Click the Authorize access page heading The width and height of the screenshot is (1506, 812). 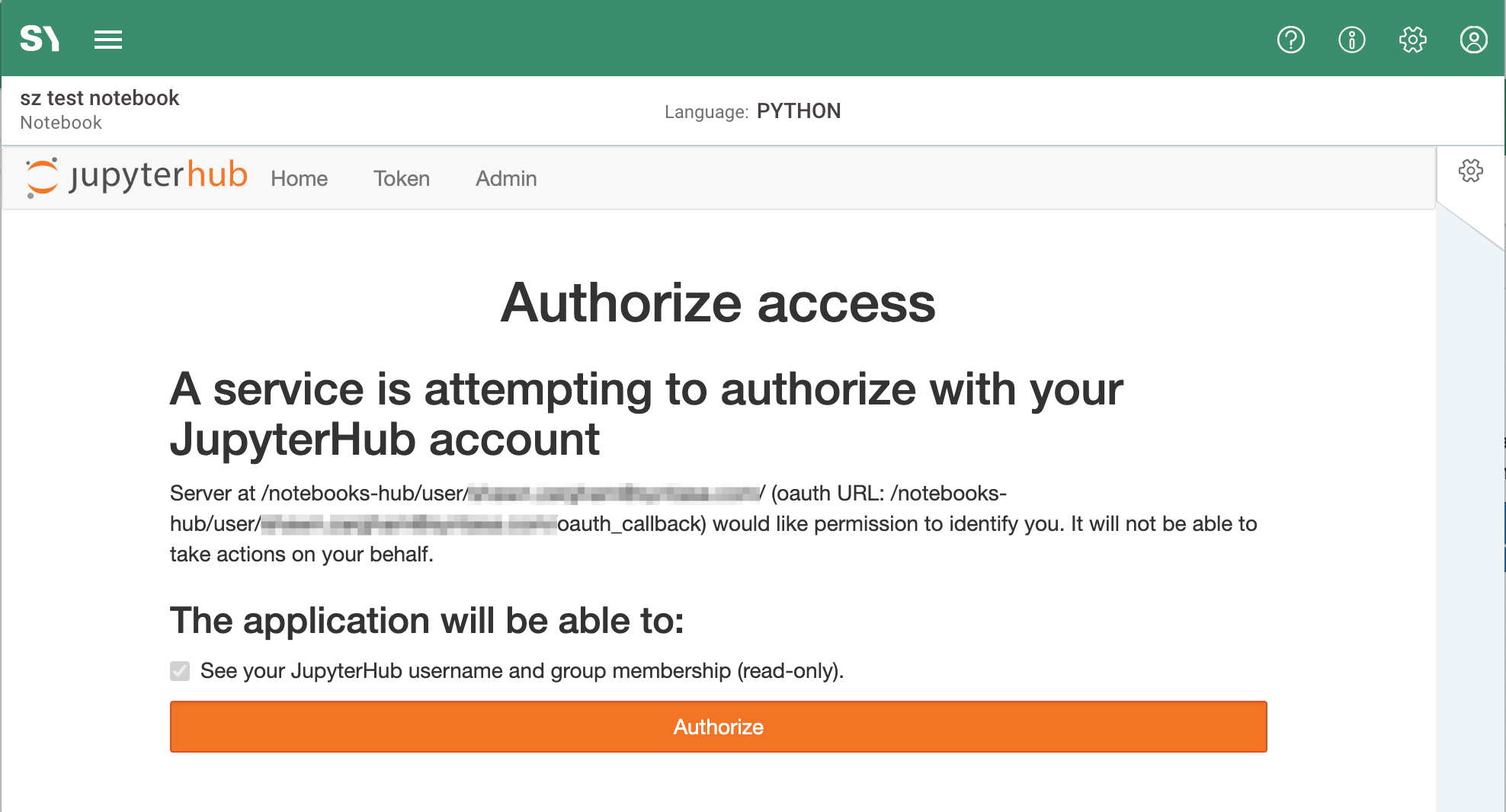719,302
